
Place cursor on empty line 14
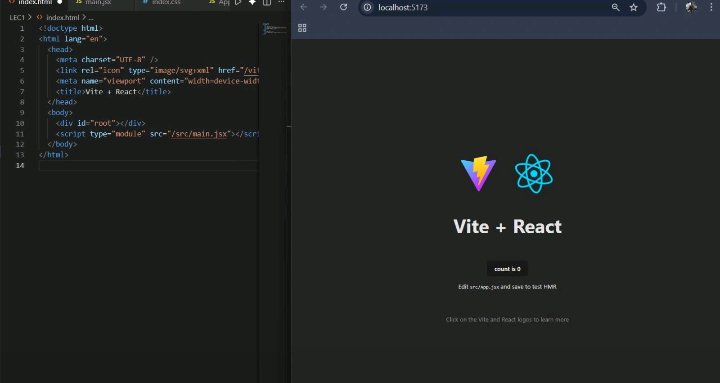point(148,165)
